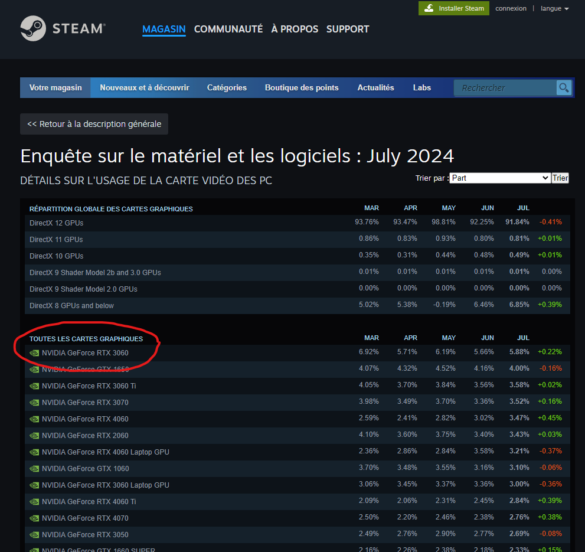Viewport: 585px width, 552px height.
Task: Click NVIDIA logo beside RTX 4060 Laptop GPU
Action: pos(34,452)
